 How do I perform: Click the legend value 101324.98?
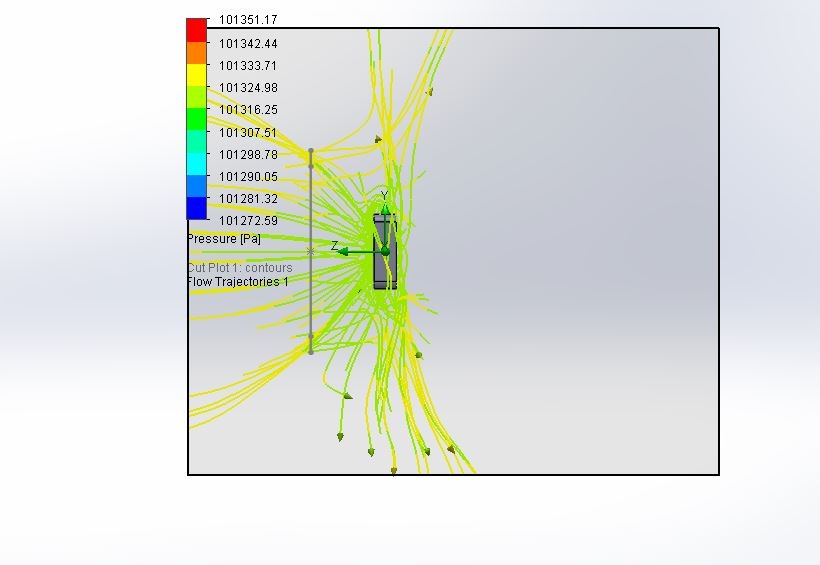click(x=248, y=88)
